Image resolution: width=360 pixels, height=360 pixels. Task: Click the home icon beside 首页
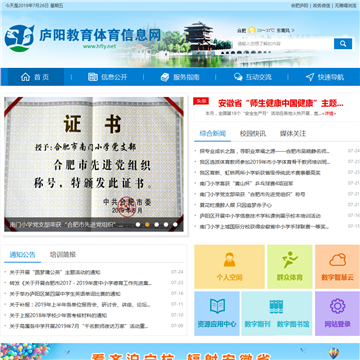coord(25,77)
